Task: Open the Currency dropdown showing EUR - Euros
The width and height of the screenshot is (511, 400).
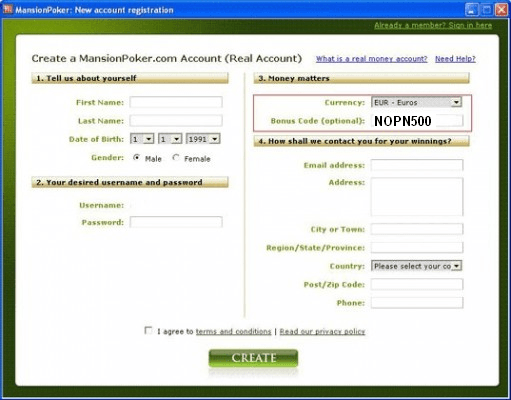Action: 416,102
